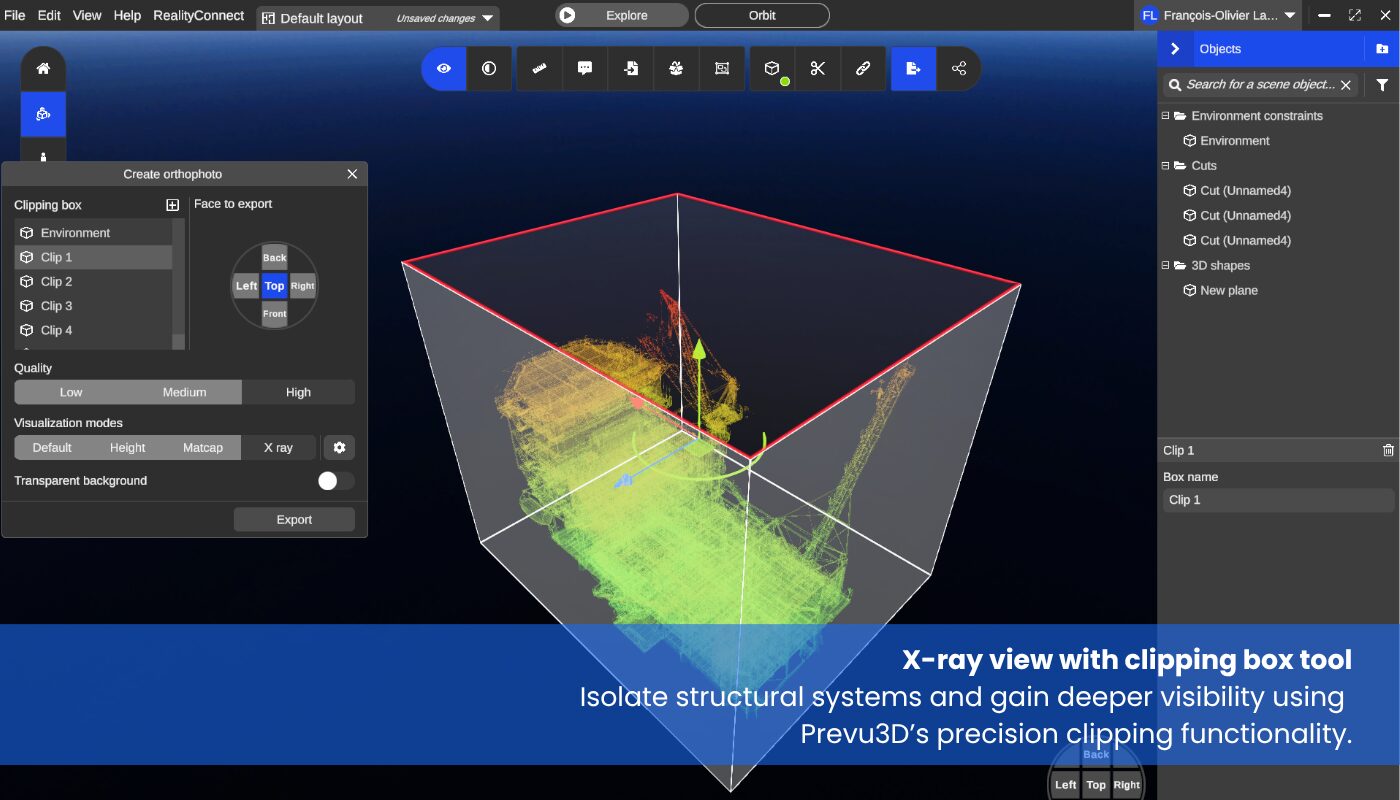Click the highlighted export document icon
Screen dimensions: 1400x800
pos(913,69)
